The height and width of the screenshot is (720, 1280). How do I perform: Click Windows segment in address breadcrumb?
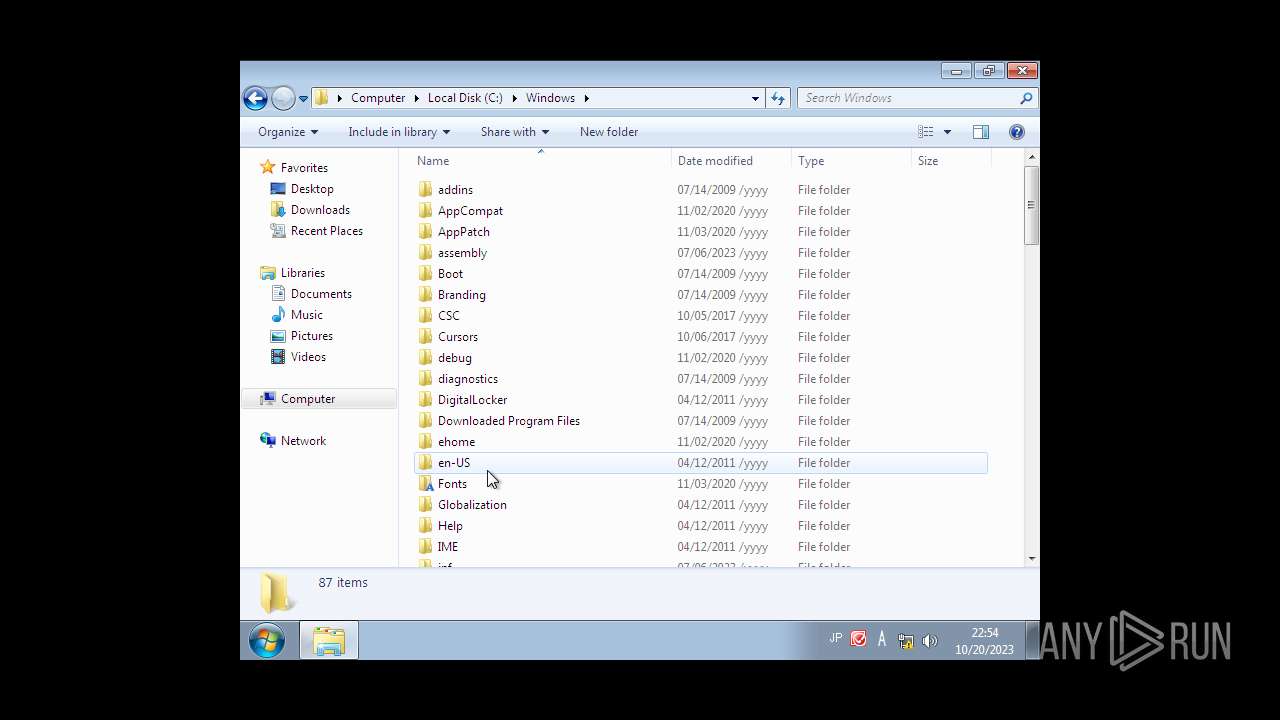550,98
